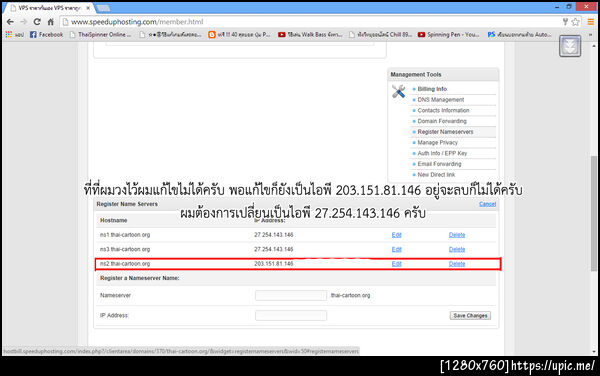This screenshot has height=376, width=600.
Task: Open the Chill 89 bookmark
Action: point(380,34)
